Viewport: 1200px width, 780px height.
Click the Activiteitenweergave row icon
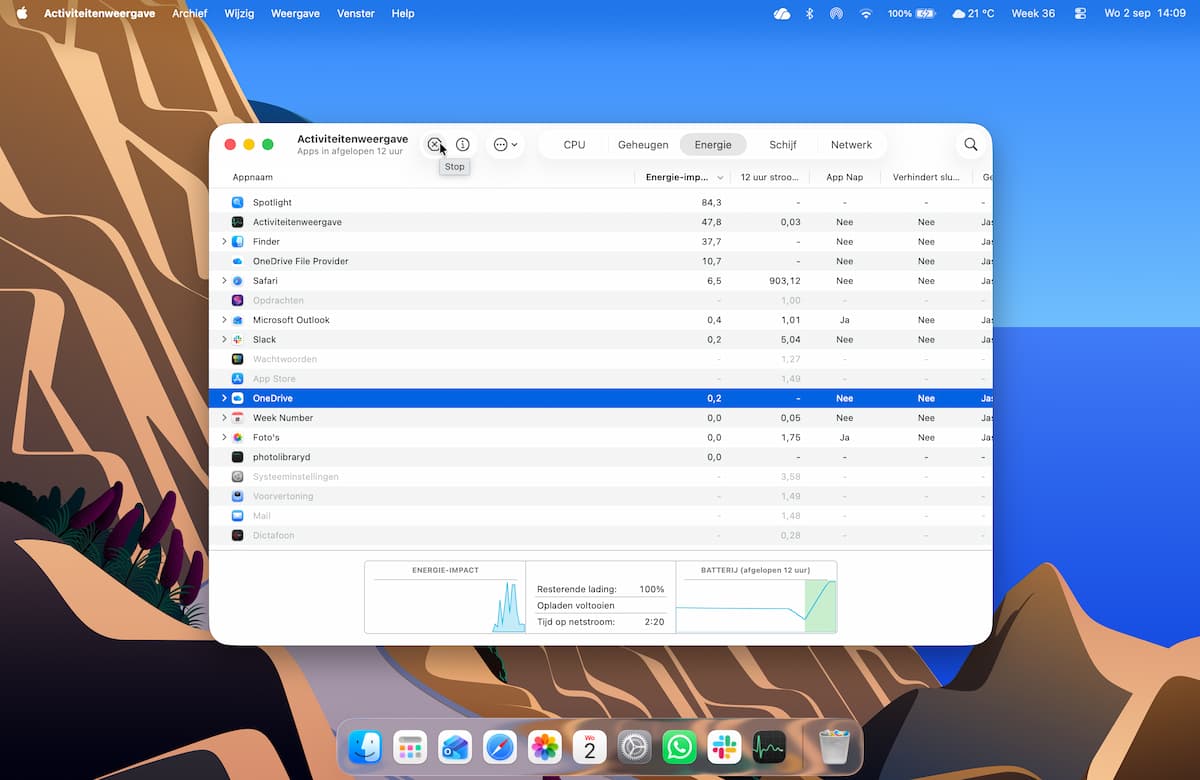(x=238, y=222)
